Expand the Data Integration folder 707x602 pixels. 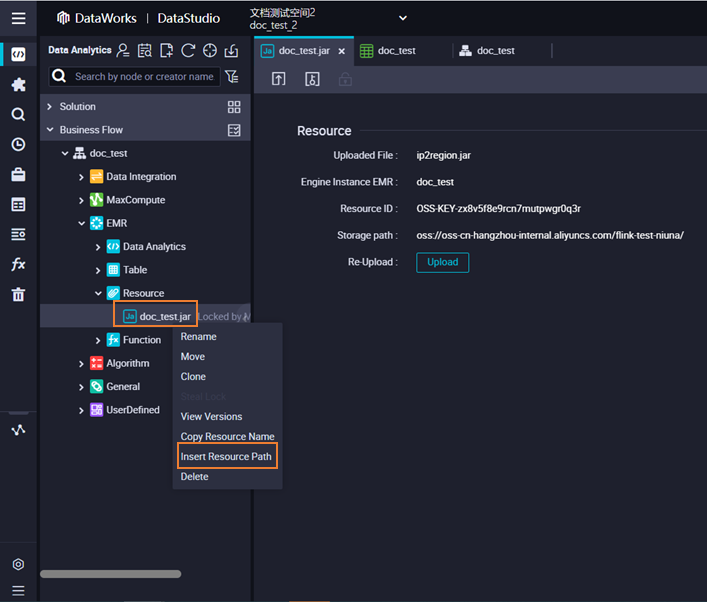coord(81,177)
